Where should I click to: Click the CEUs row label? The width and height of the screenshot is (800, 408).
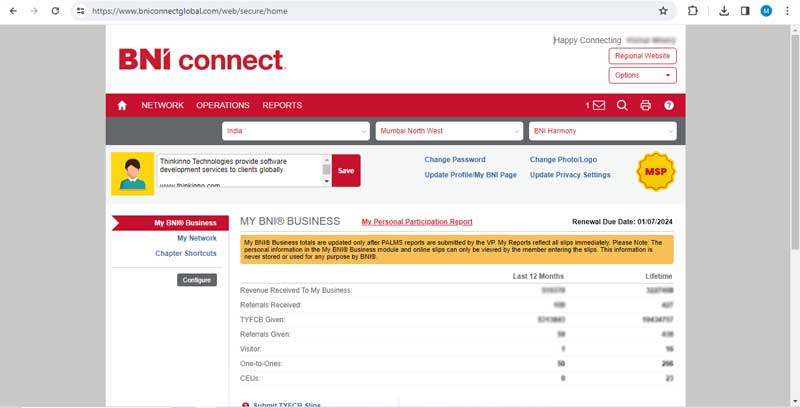click(x=250, y=378)
